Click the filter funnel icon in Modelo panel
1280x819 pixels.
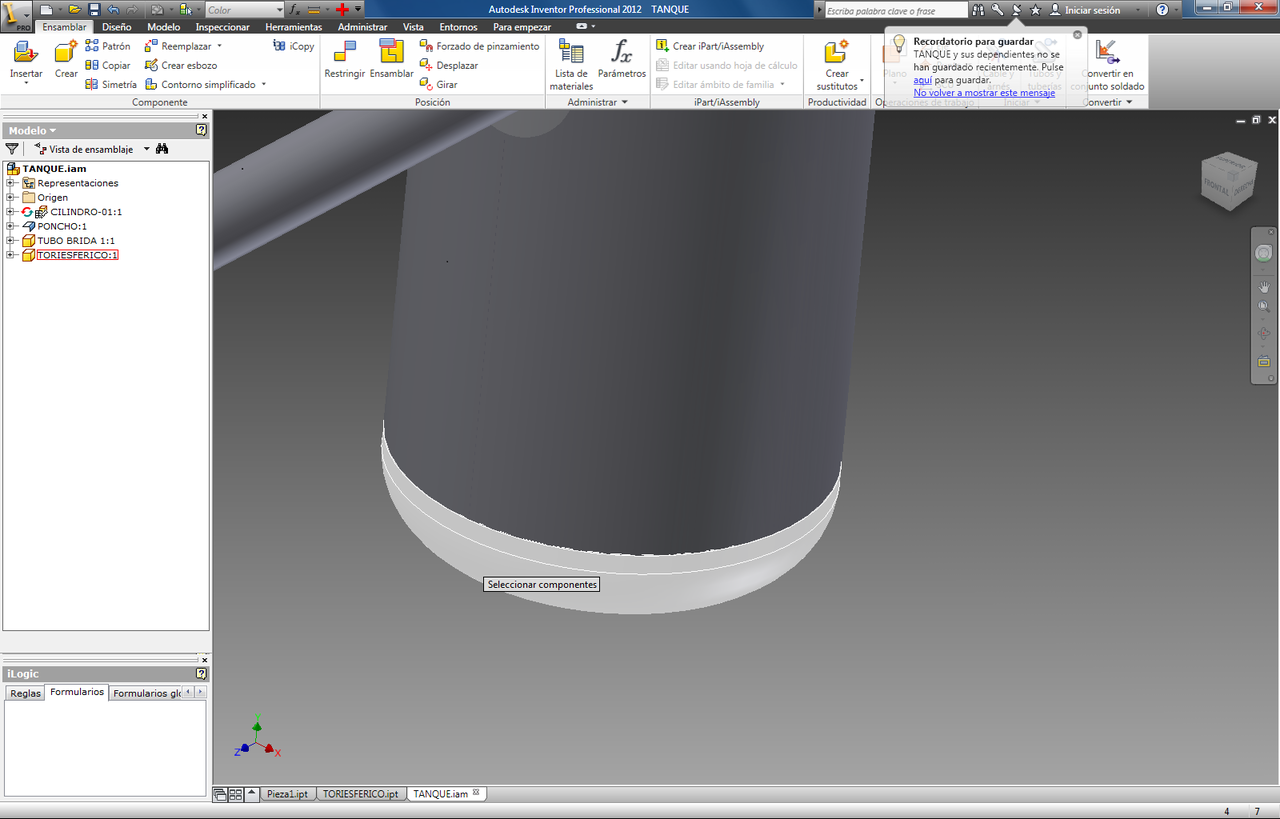click(12, 149)
